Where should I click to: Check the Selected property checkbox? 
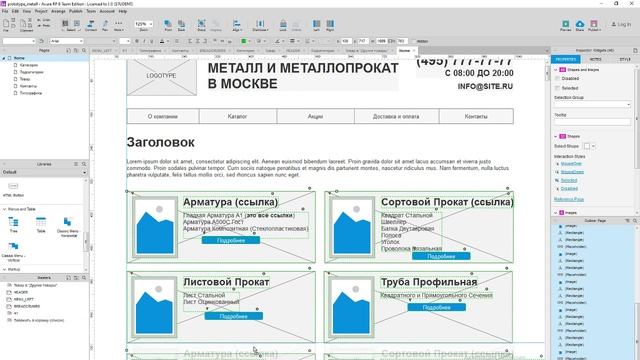558,88
